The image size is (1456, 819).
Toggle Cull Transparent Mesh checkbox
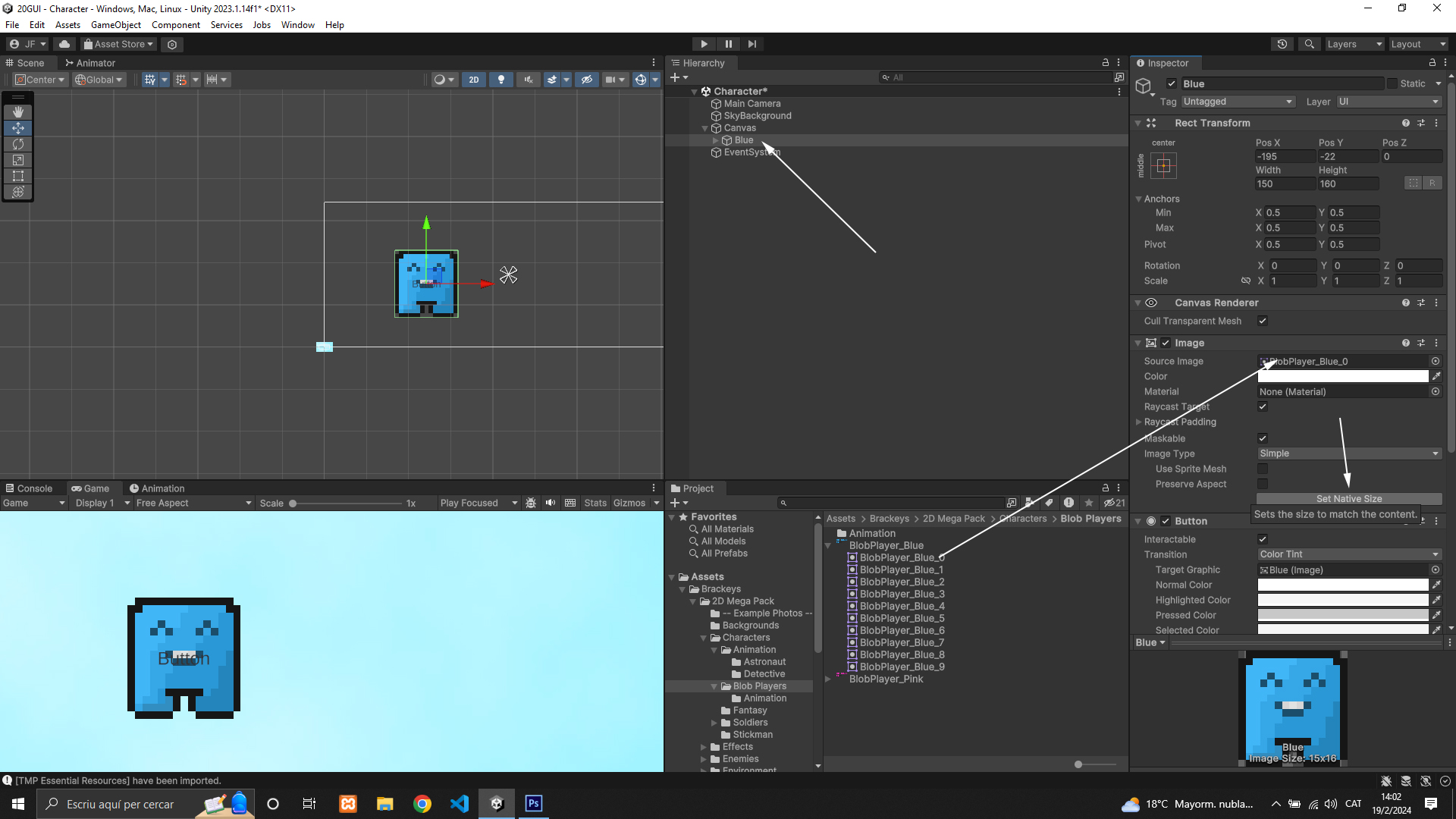pos(1263,321)
